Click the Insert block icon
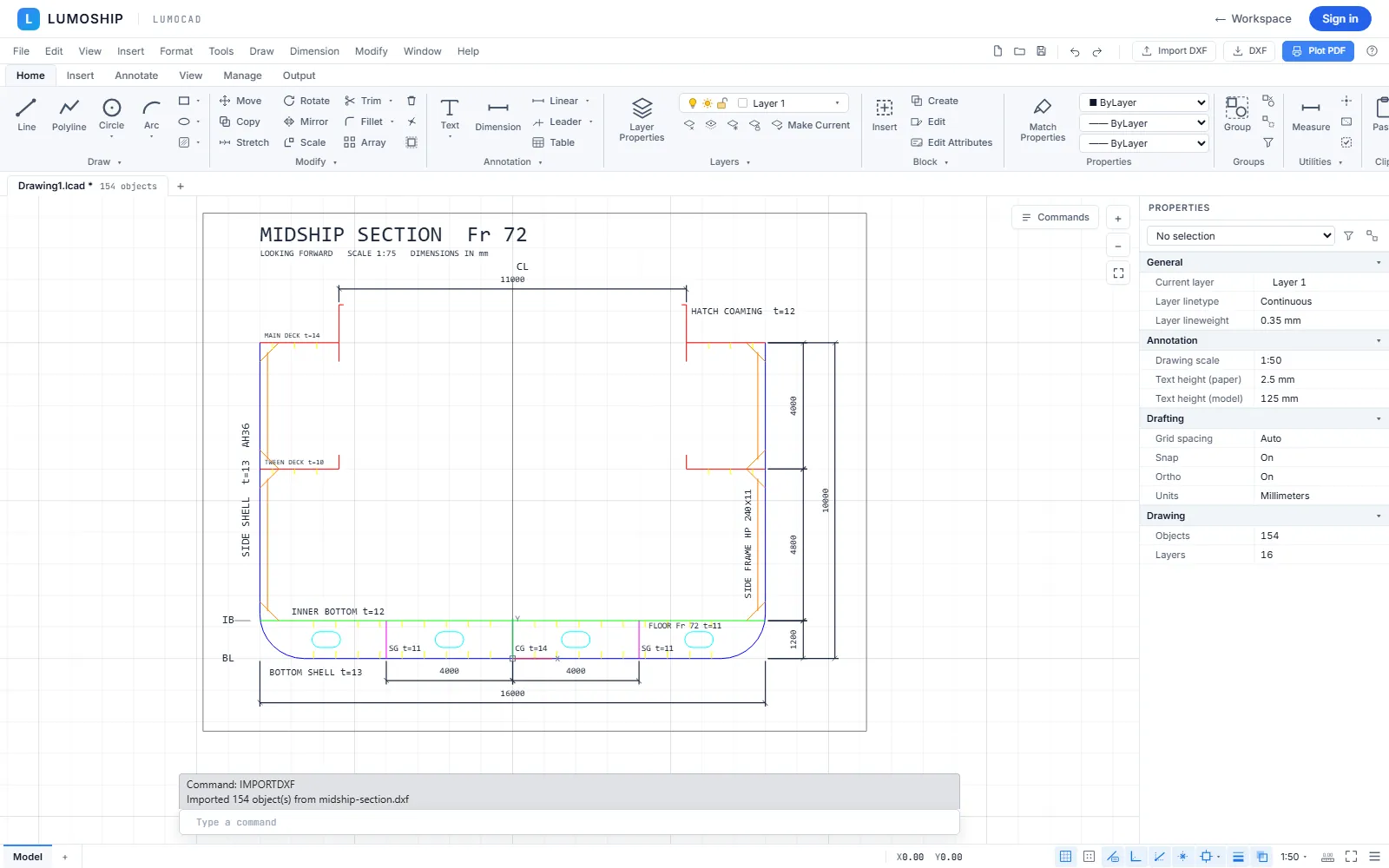 tap(885, 115)
